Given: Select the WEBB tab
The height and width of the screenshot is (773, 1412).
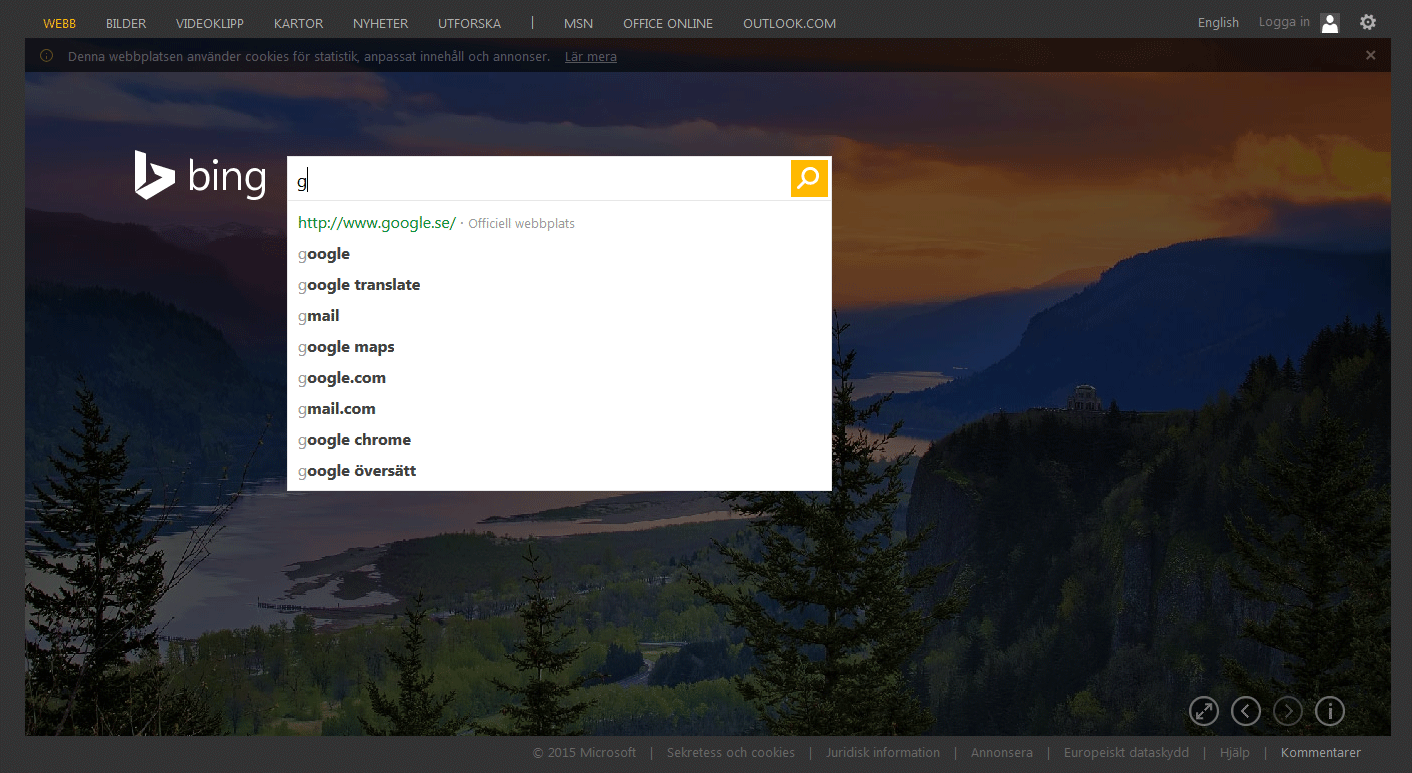Looking at the screenshot, I should tap(60, 23).
